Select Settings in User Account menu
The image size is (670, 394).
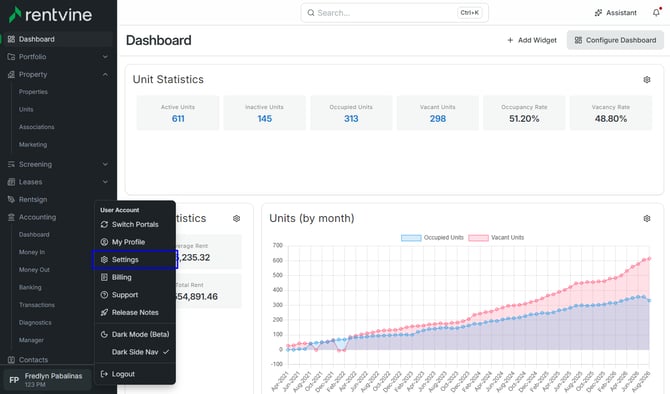pos(135,259)
